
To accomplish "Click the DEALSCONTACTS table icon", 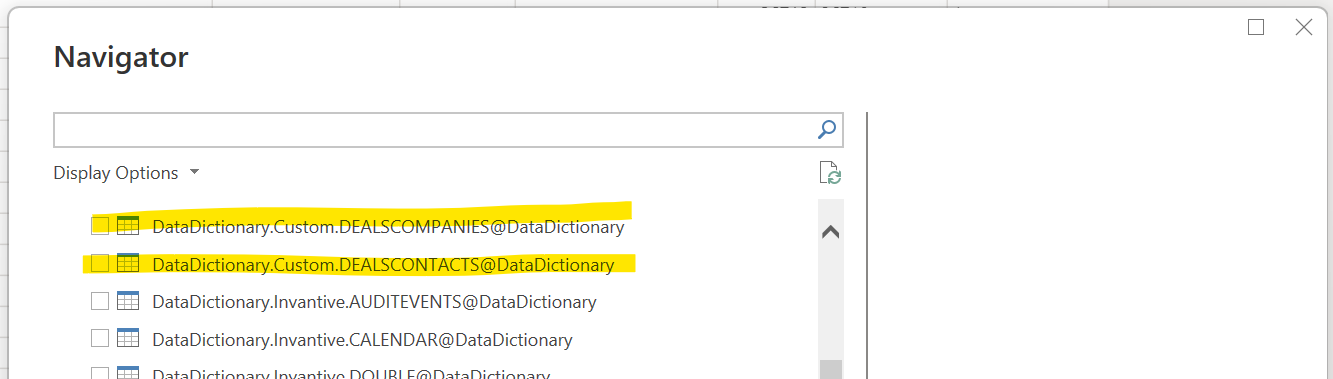I will 128,264.
